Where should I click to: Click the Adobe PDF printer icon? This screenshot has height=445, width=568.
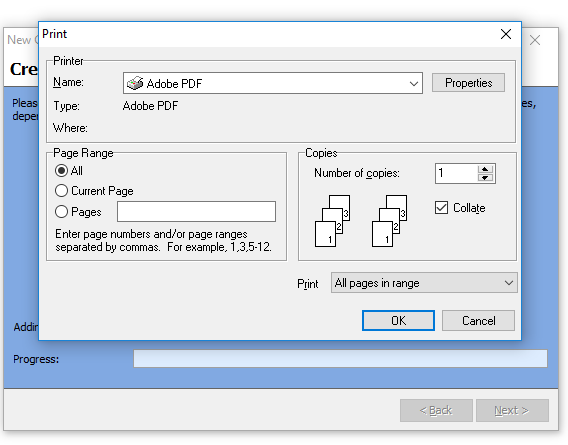click(135, 83)
